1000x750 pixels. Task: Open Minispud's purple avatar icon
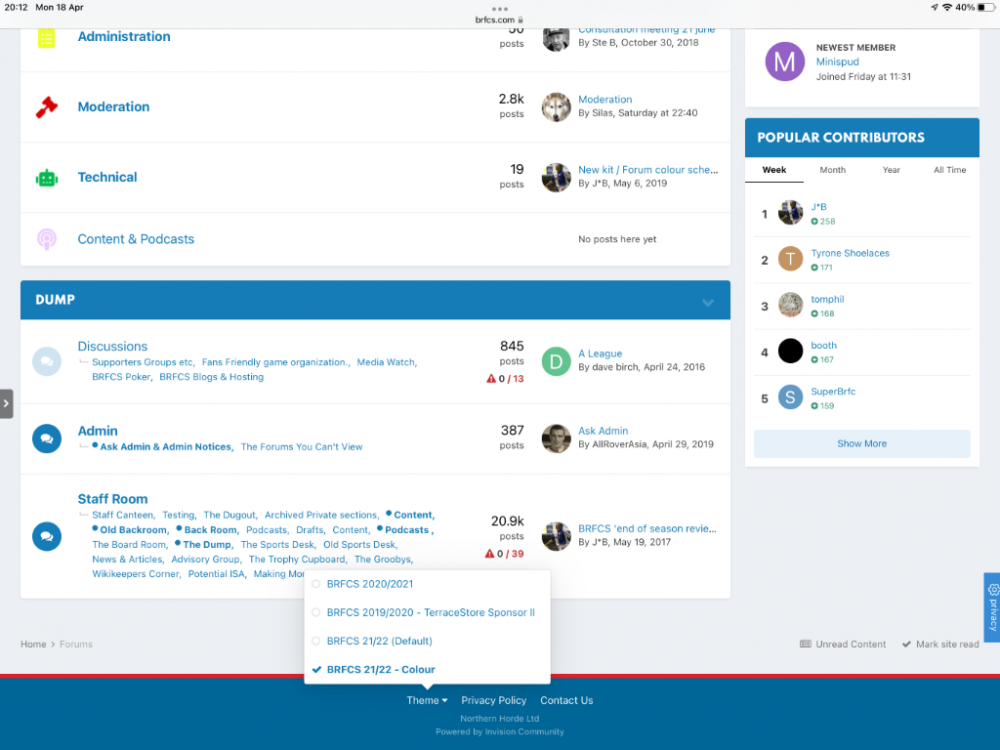point(785,62)
